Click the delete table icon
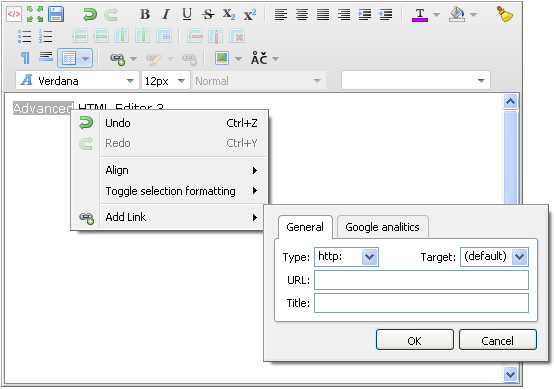Screen dimensions: 554x390 pos(237,36)
